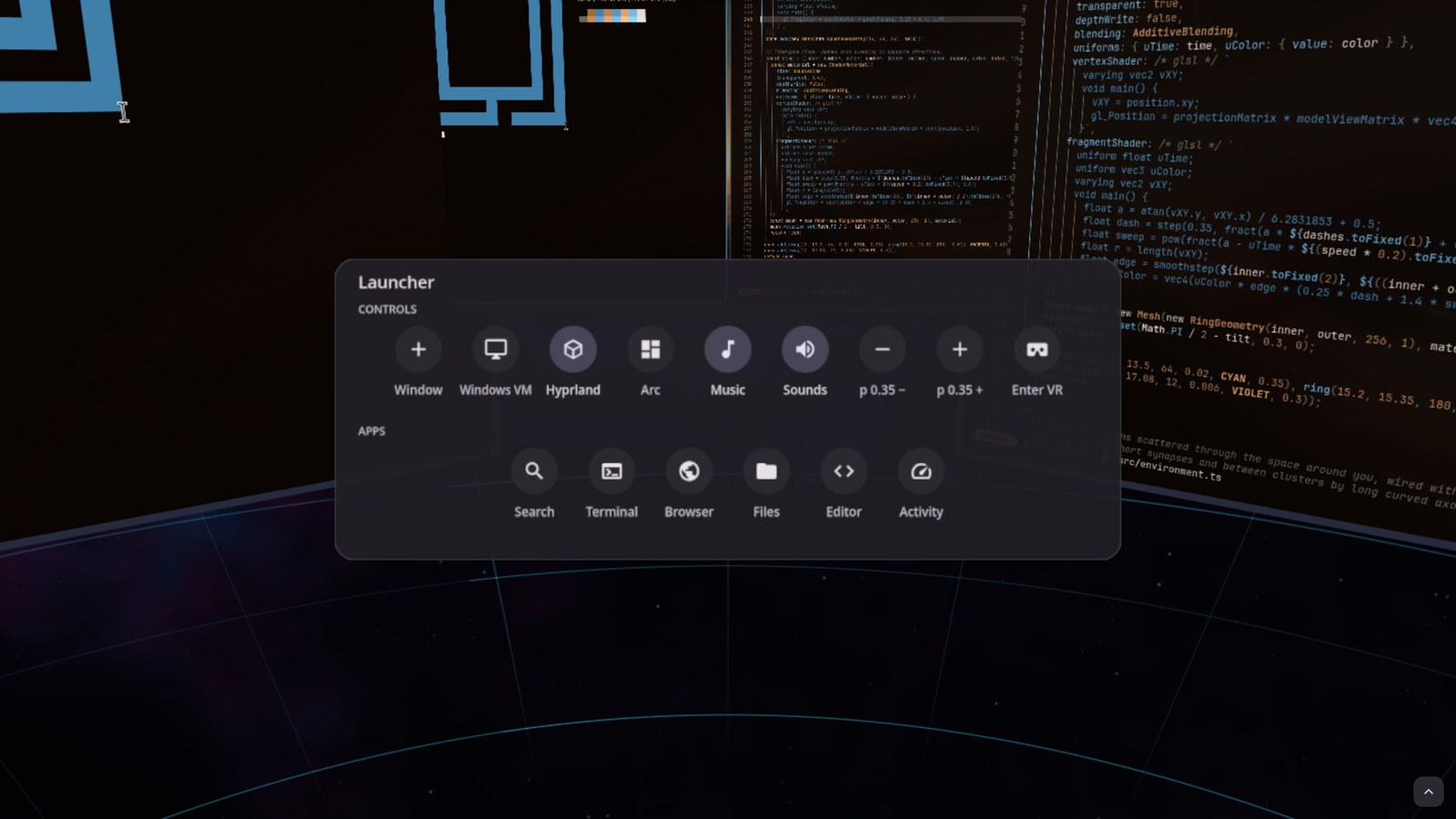Open the Windows VM control
The width and height of the screenshot is (1456, 819).
pos(495,349)
